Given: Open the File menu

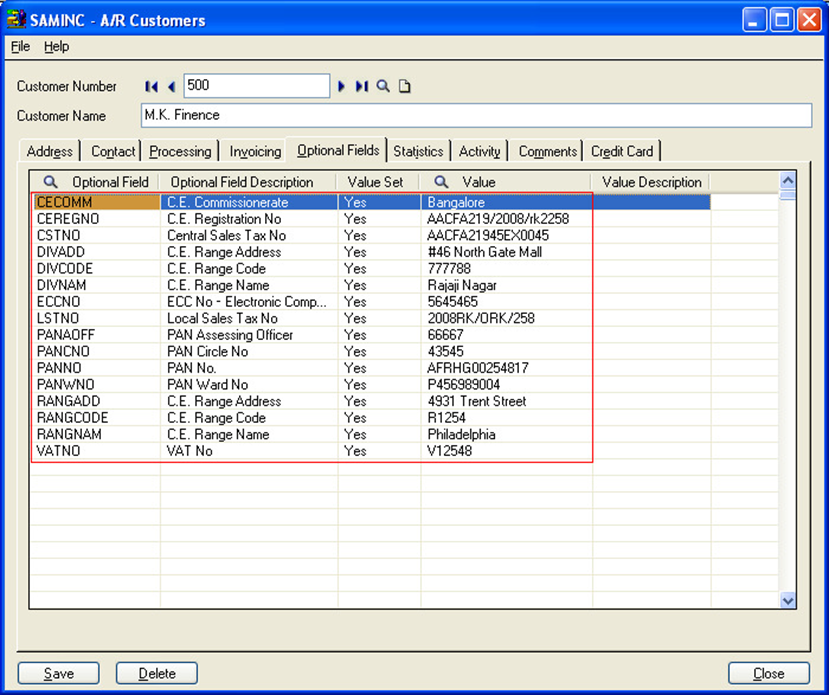Looking at the screenshot, I should [x=20, y=47].
